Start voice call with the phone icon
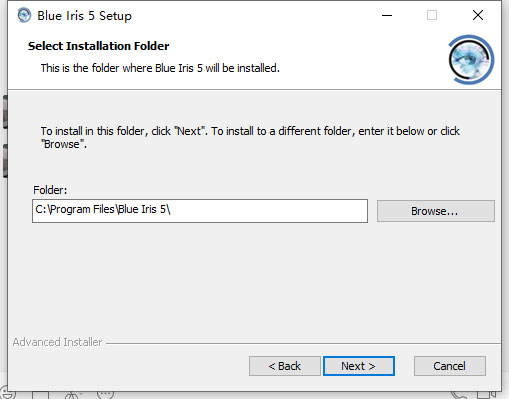Viewport: 509px width, 399px height. point(459,395)
